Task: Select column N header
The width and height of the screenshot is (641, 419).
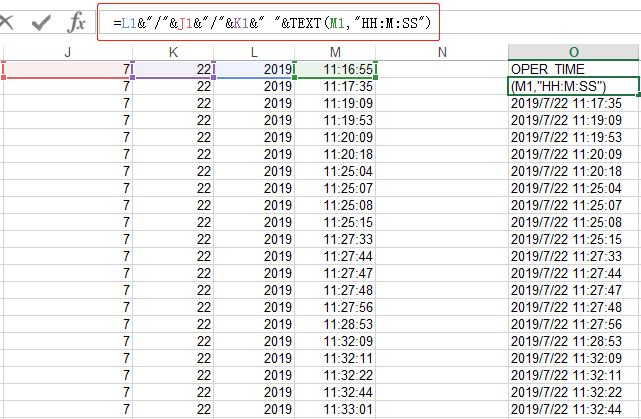Action: pos(442,52)
